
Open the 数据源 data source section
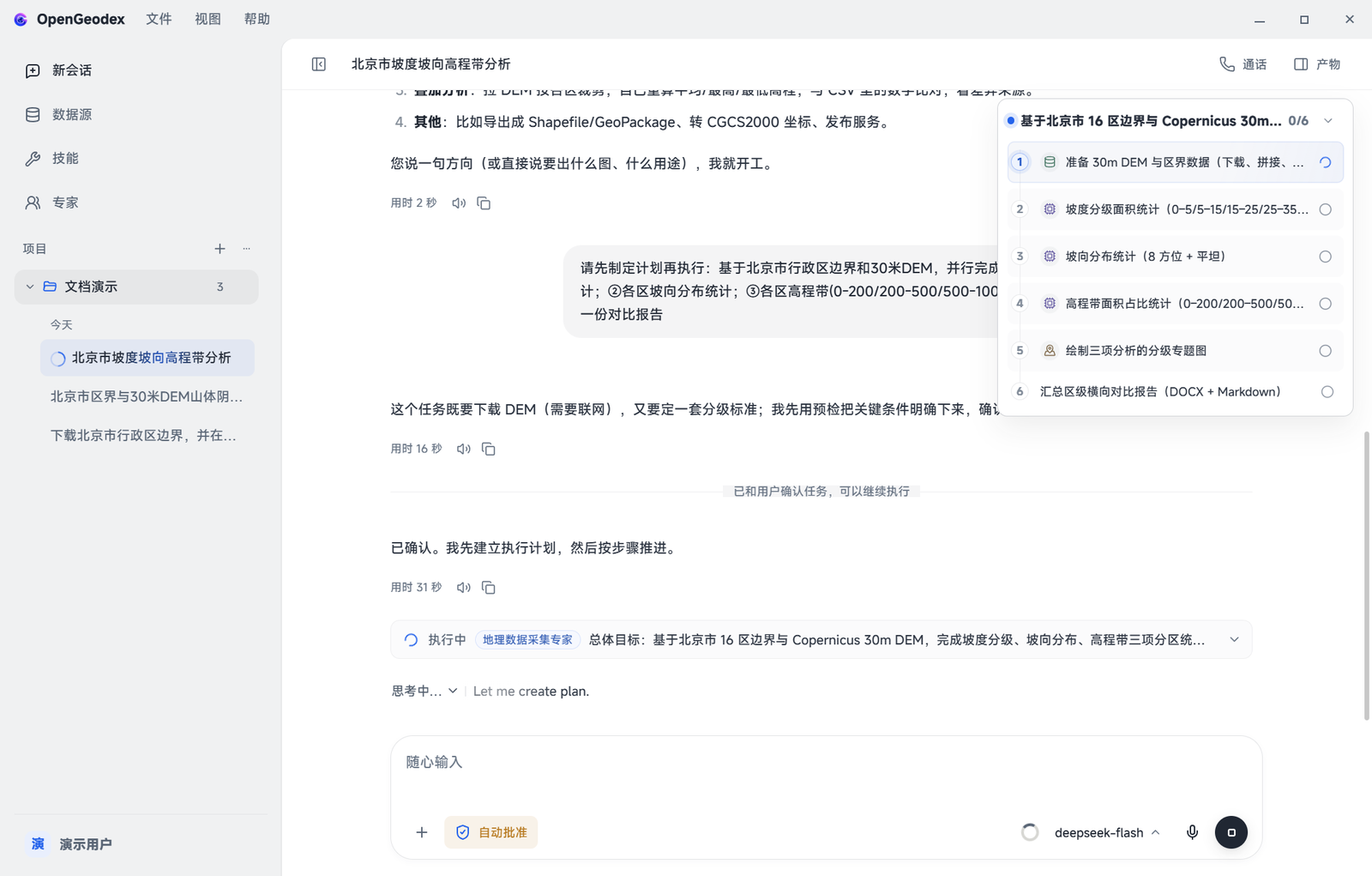click(58, 114)
